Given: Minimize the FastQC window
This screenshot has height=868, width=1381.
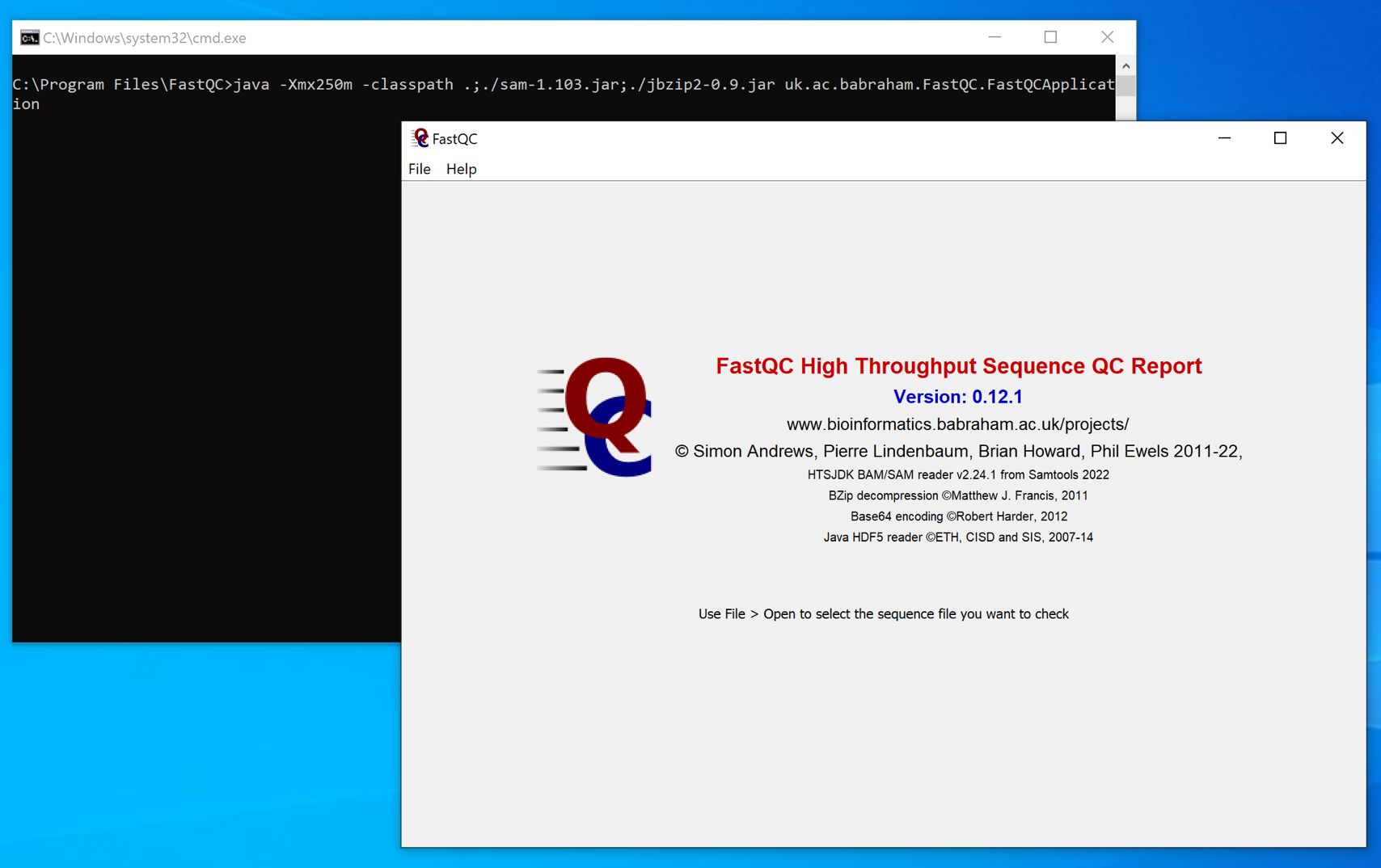Looking at the screenshot, I should point(1224,138).
